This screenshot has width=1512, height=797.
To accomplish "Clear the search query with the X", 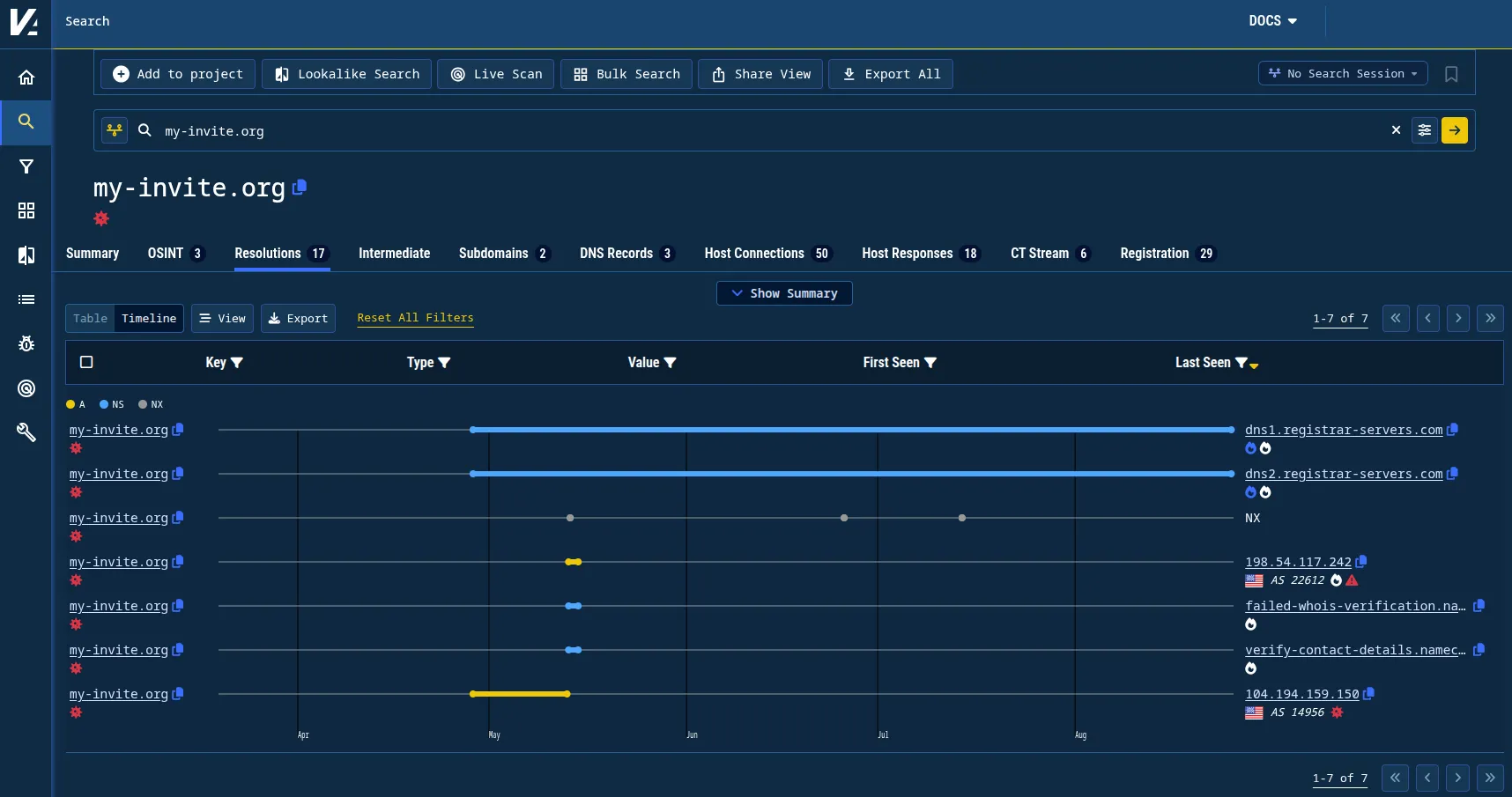I will (x=1396, y=130).
